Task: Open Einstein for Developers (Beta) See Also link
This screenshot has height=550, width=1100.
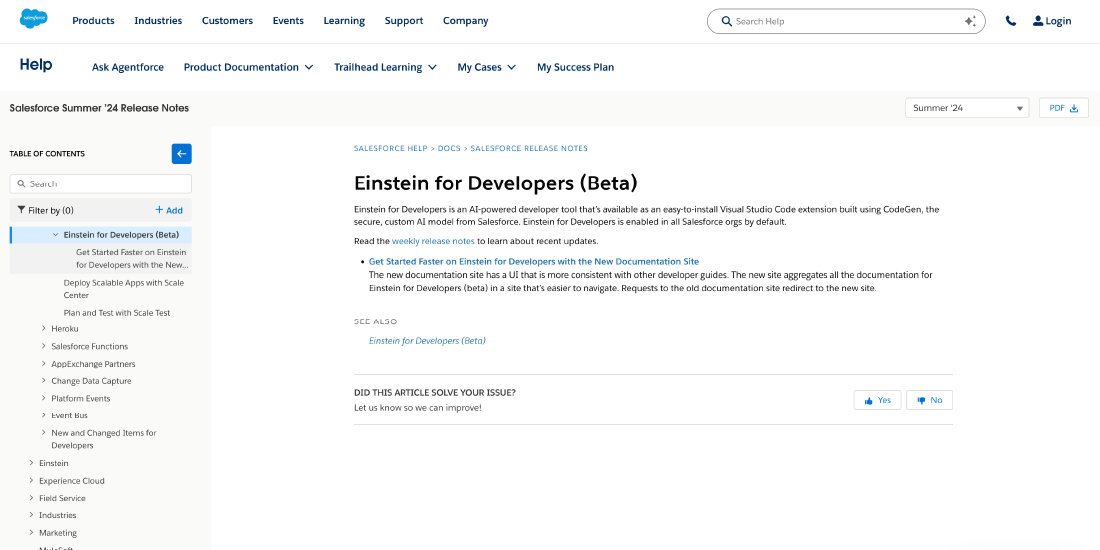Action: coord(427,341)
